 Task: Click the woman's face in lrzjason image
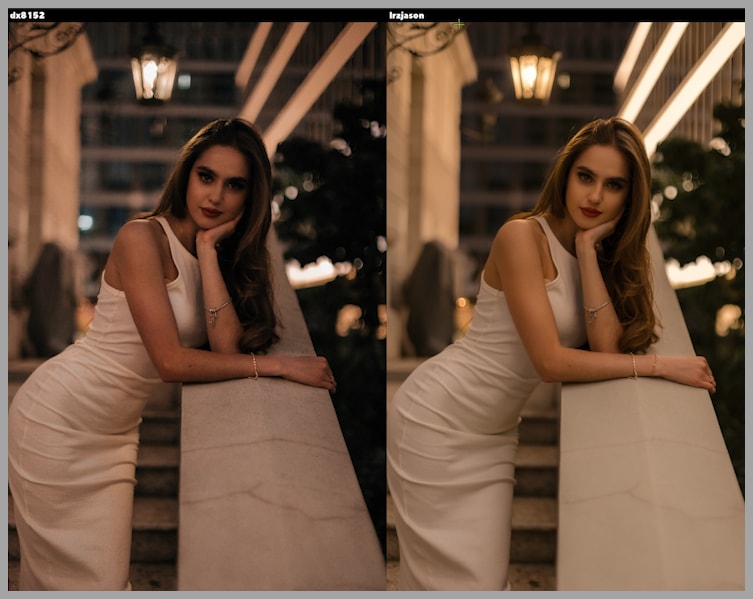[x=596, y=185]
